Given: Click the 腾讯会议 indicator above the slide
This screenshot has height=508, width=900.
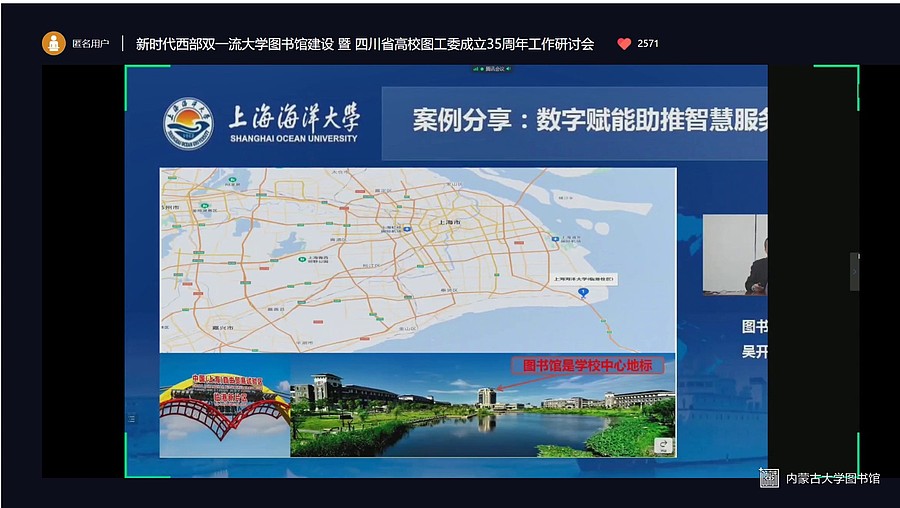Looking at the screenshot, I should click(492, 69).
